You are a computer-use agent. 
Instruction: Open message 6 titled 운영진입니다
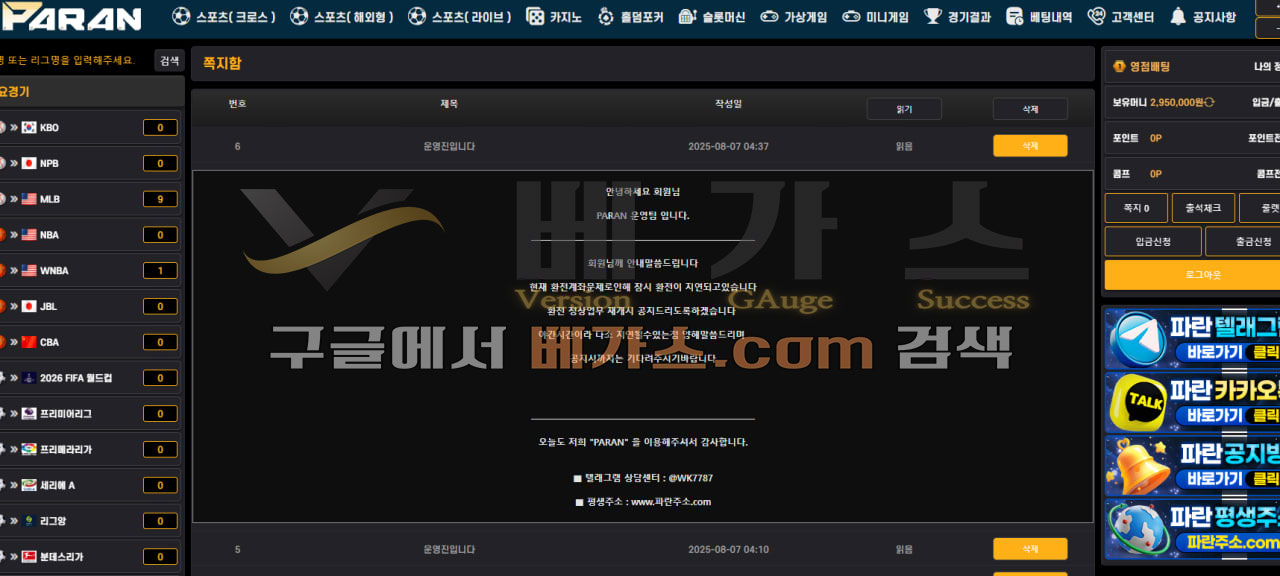click(449, 146)
